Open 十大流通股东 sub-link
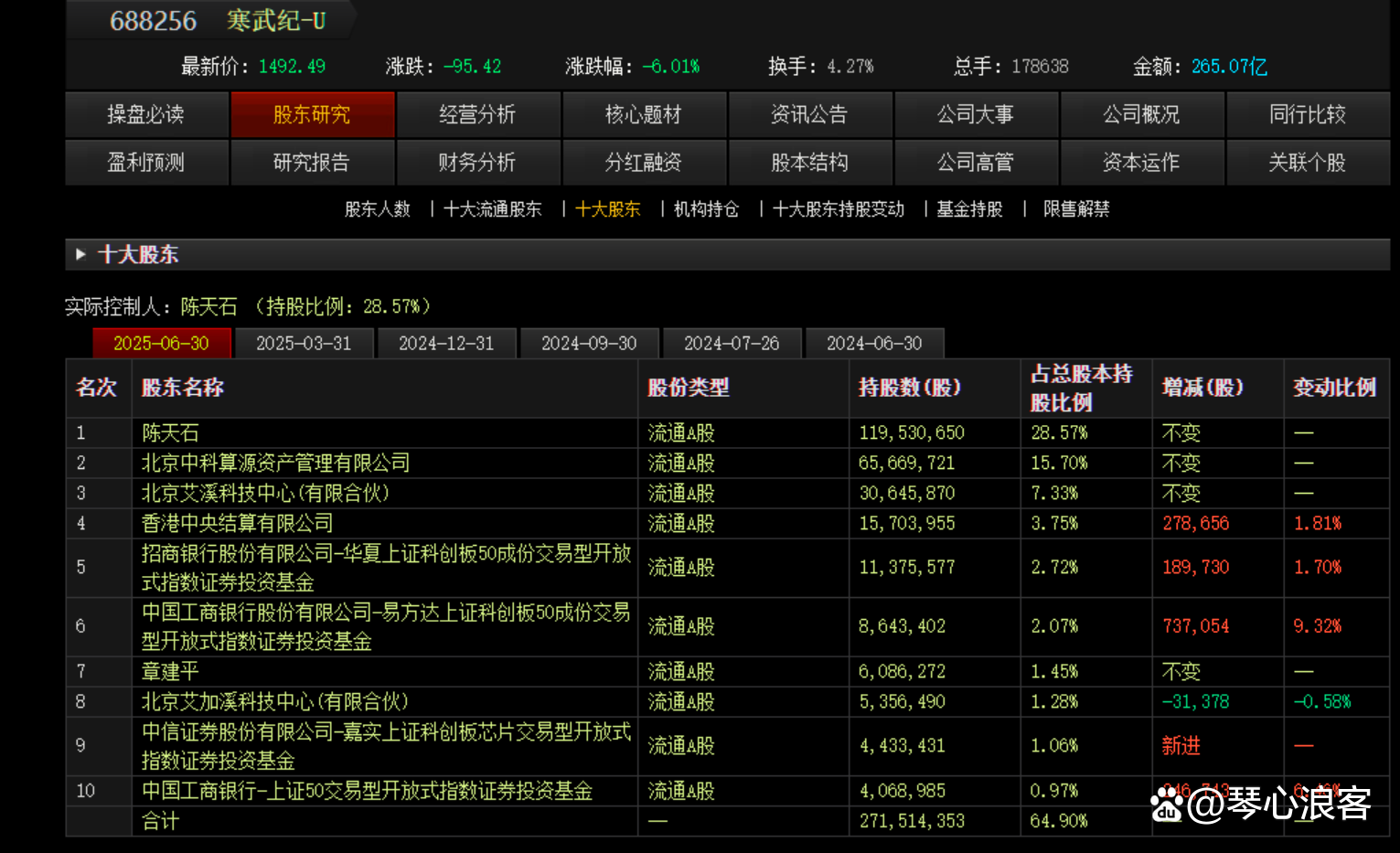 click(493, 209)
